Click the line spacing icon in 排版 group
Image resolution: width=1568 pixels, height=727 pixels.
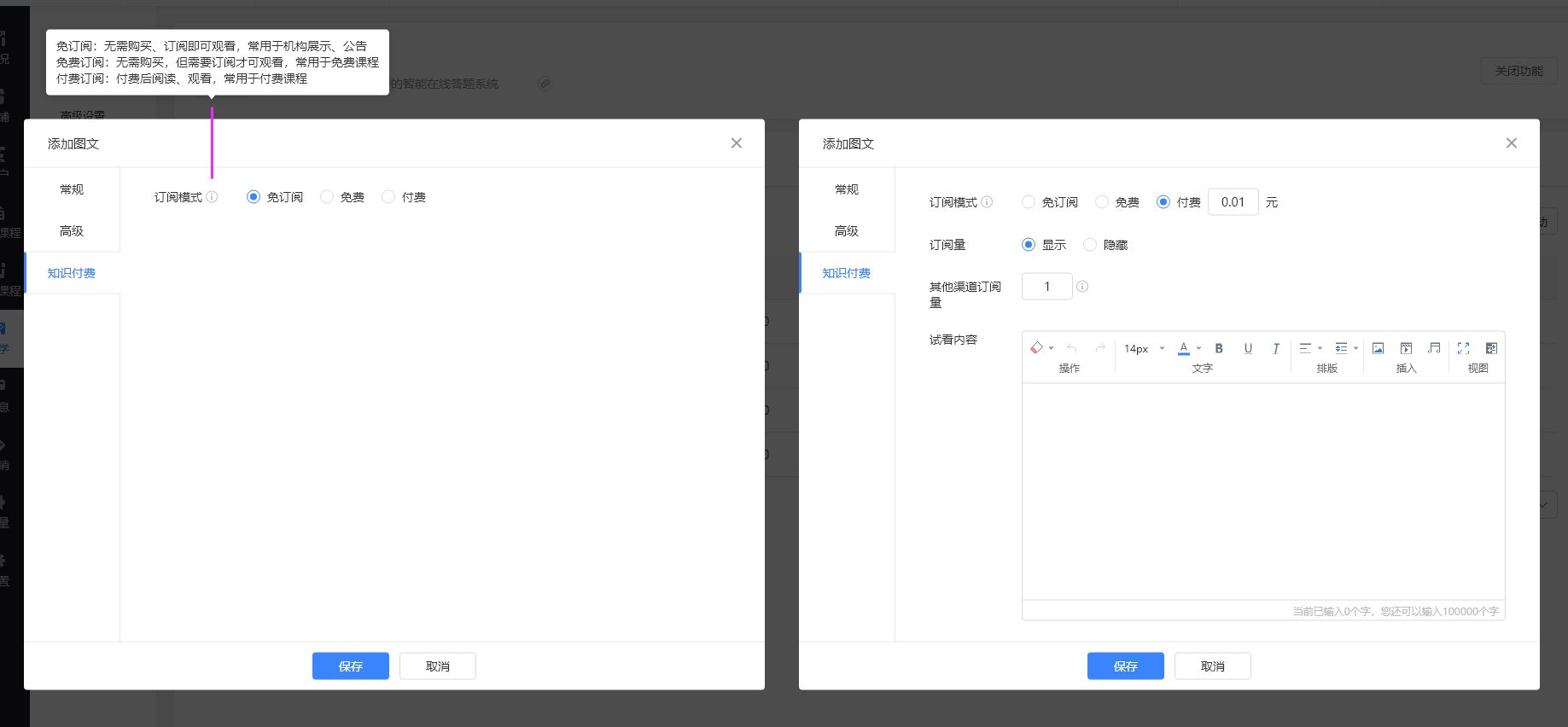[x=1341, y=348]
